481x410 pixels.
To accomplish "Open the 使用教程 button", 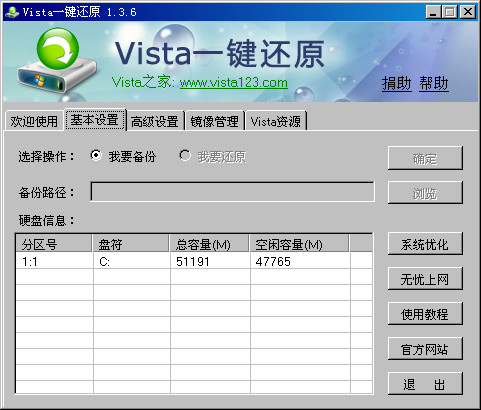I will pyautogui.click(x=425, y=314).
